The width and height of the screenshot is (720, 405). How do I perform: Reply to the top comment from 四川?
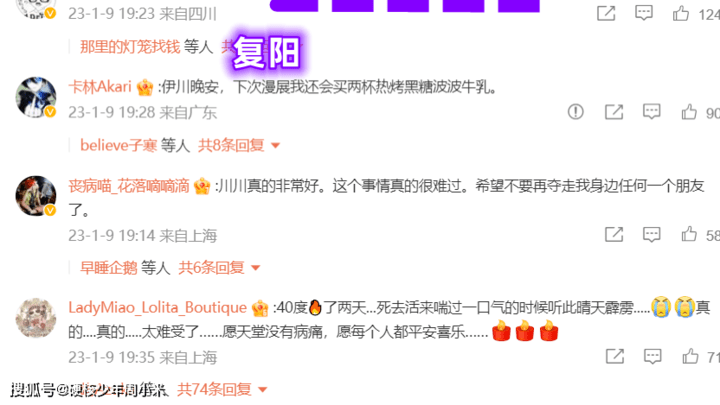[x=644, y=13]
